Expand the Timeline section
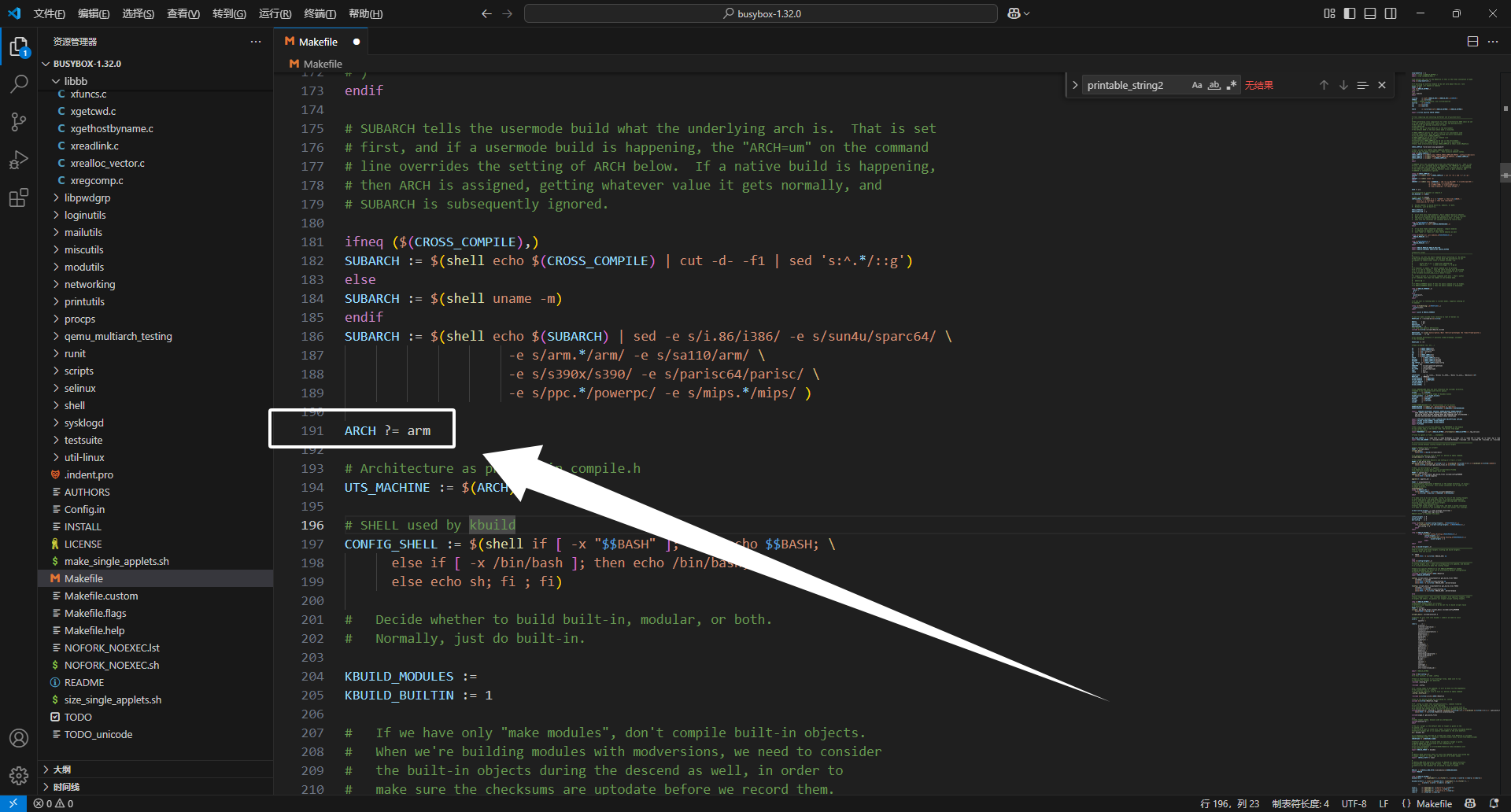The width and height of the screenshot is (1511, 812). tap(155, 787)
